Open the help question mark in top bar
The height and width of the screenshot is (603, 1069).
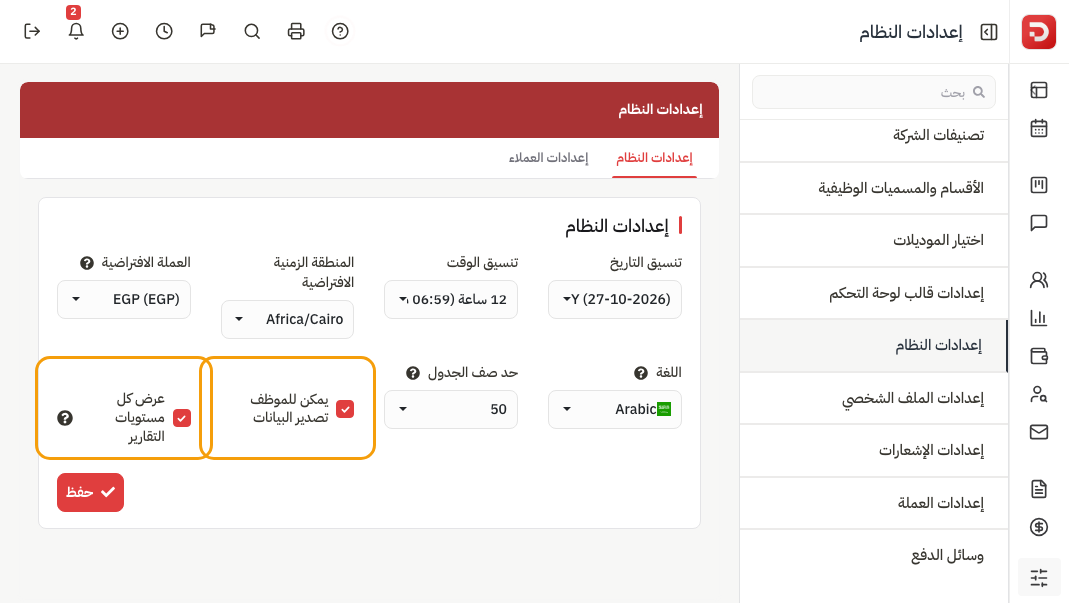pos(340,31)
